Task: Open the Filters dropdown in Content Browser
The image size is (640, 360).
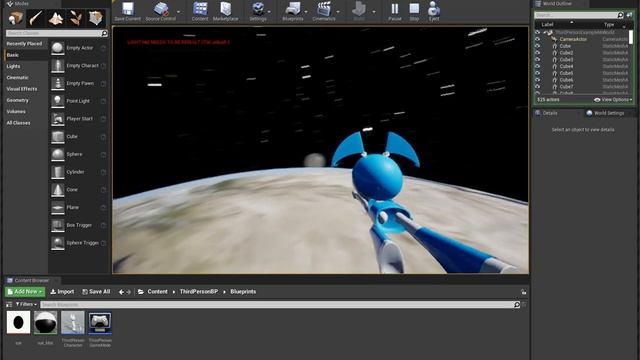Action: pos(26,304)
